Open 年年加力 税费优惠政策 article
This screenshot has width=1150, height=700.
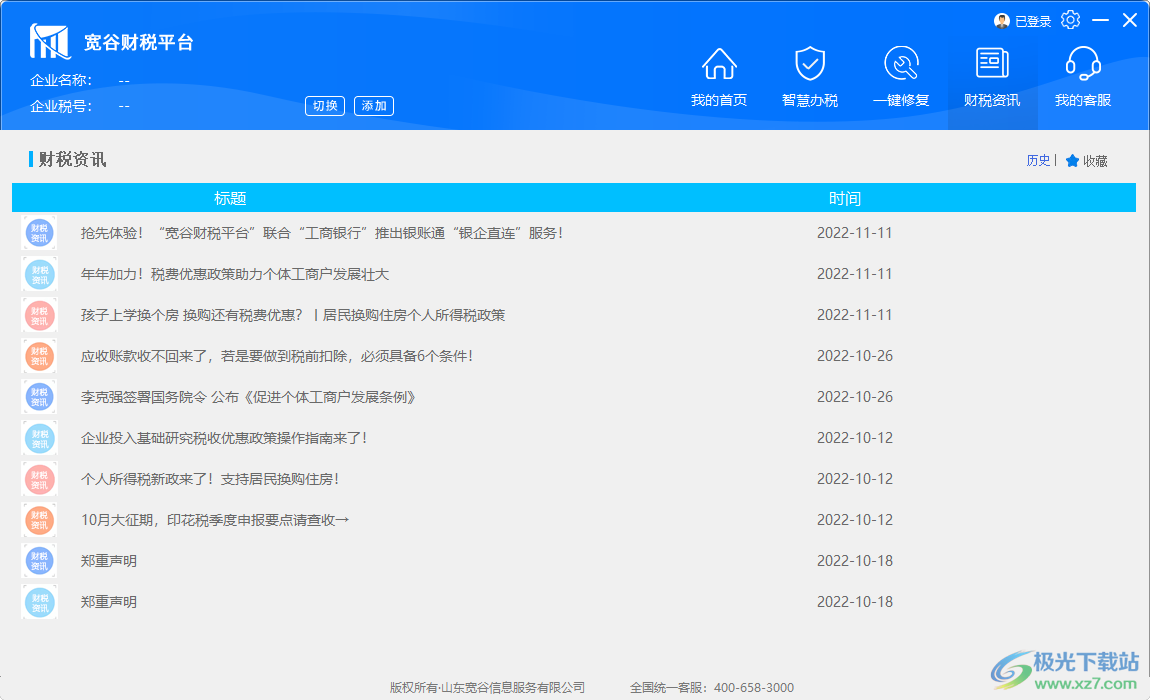(235, 274)
